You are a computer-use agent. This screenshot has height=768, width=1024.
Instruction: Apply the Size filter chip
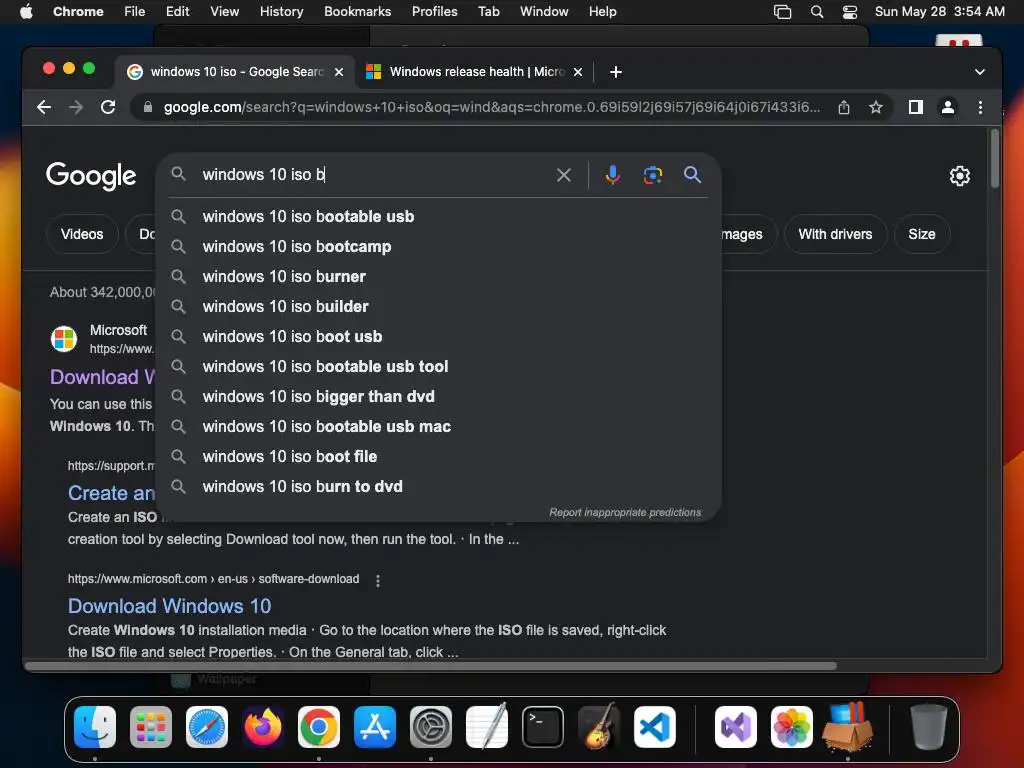pyautogui.click(x=921, y=234)
